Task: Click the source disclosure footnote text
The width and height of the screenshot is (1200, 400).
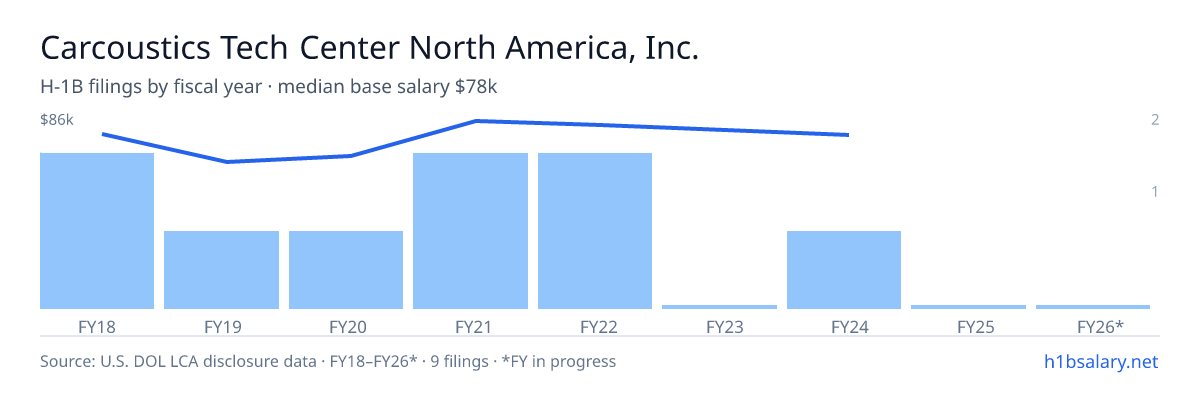Action: 328,361
